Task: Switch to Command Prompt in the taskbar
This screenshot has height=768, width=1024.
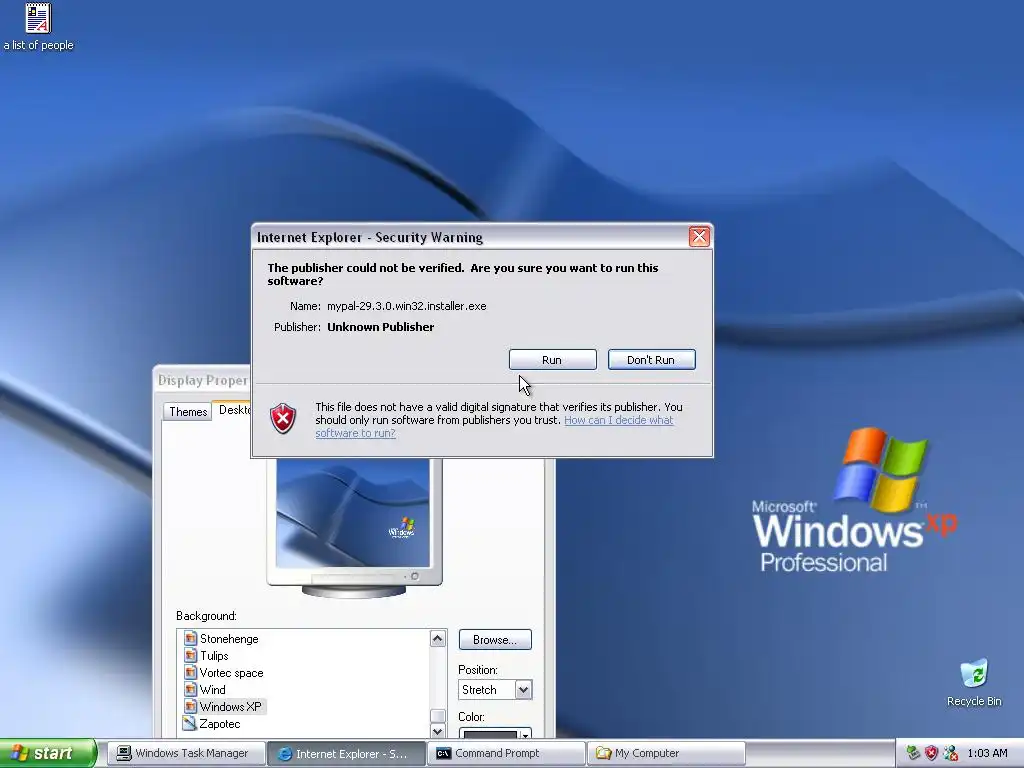Action: point(507,753)
